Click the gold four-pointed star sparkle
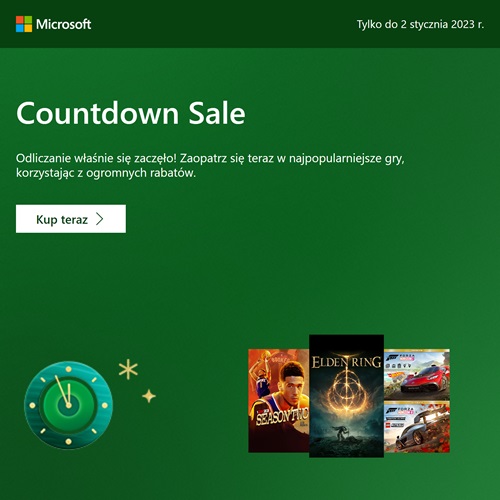The width and height of the screenshot is (500, 500). [x=149, y=396]
